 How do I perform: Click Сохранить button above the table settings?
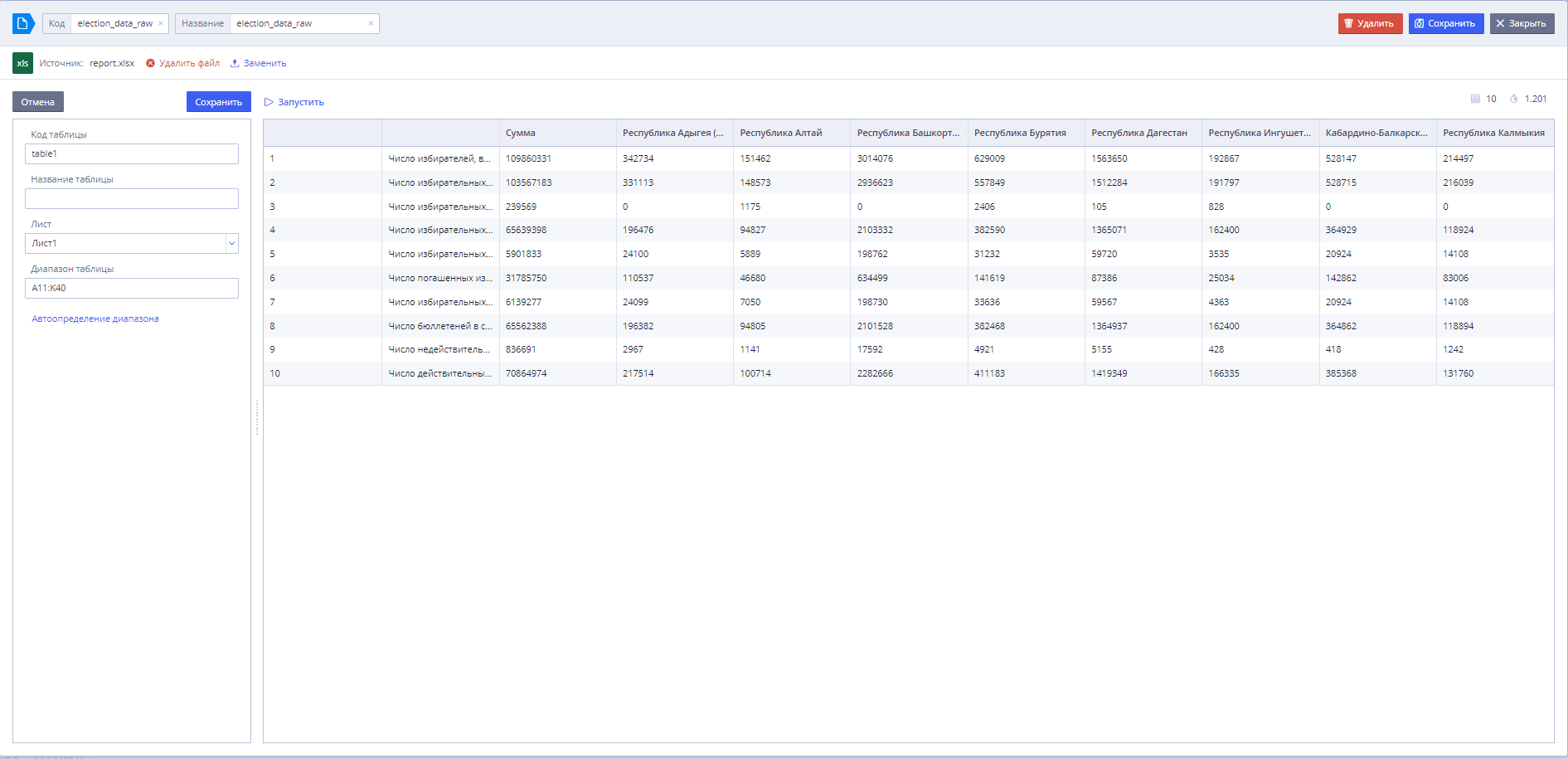click(x=218, y=102)
